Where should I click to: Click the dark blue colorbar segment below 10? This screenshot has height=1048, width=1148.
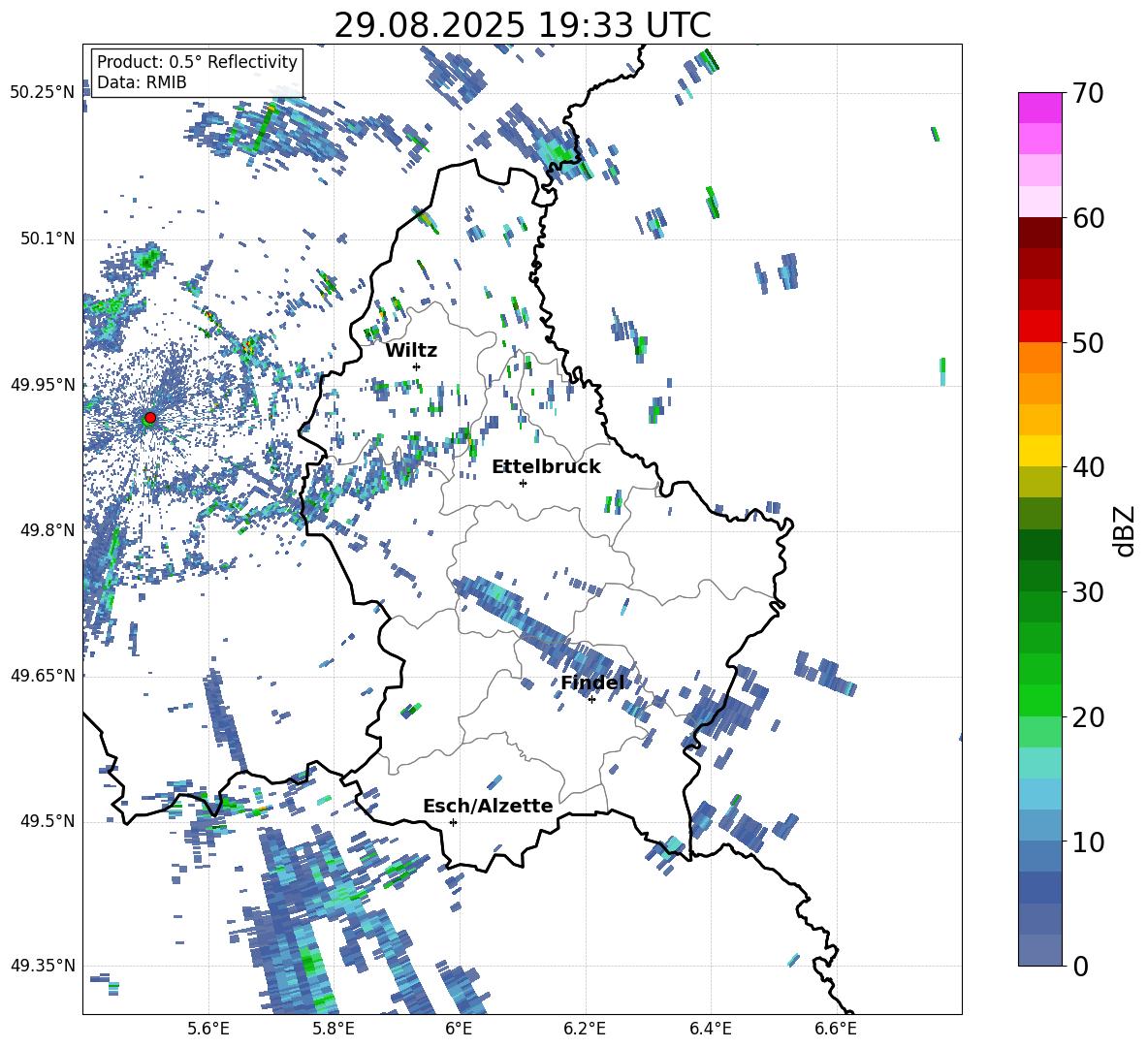click(x=1039, y=887)
